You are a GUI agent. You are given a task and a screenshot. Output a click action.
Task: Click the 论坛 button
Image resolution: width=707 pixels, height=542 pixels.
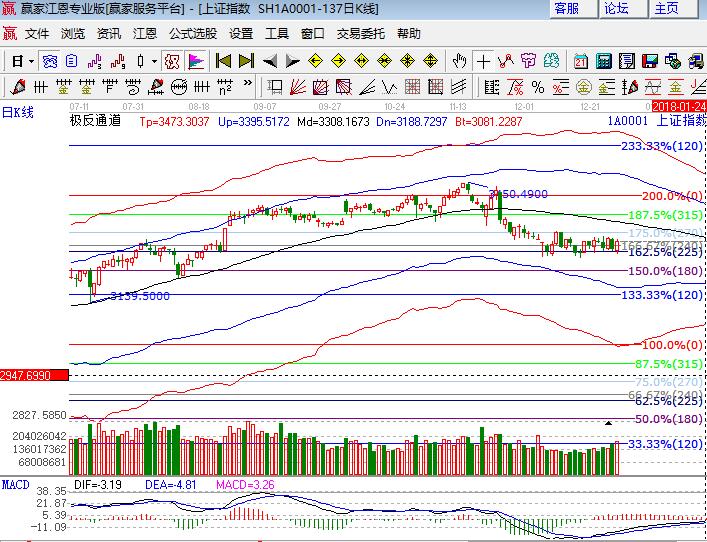[x=617, y=9]
